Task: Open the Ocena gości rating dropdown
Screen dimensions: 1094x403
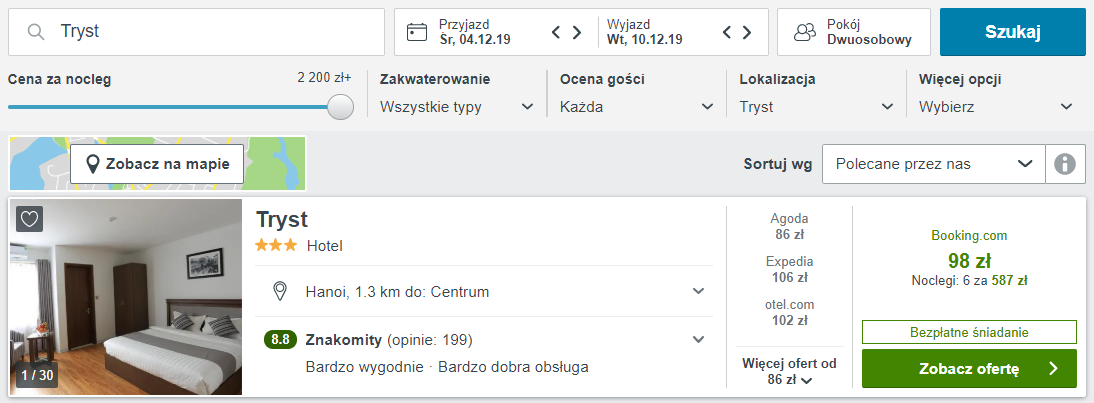Action: pos(637,107)
